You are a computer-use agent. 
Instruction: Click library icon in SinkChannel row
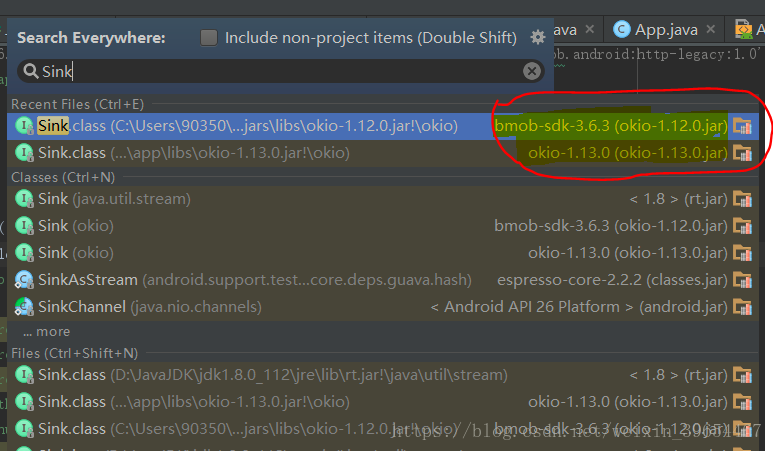pos(742,307)
